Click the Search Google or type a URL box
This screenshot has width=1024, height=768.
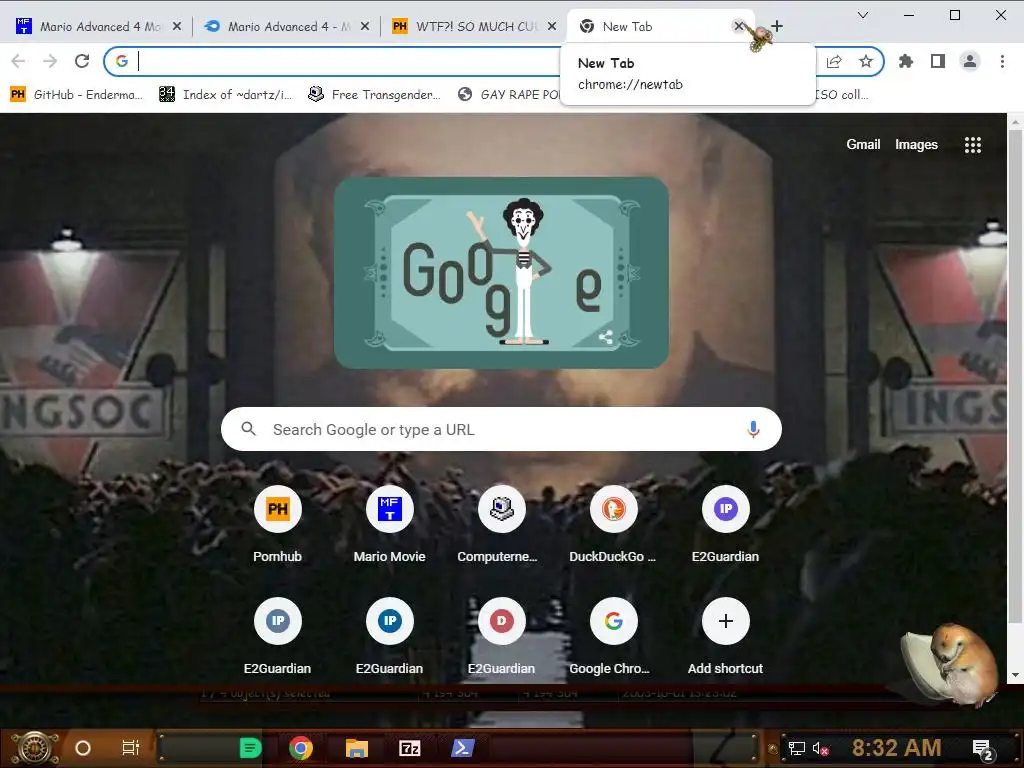[501, 429]
